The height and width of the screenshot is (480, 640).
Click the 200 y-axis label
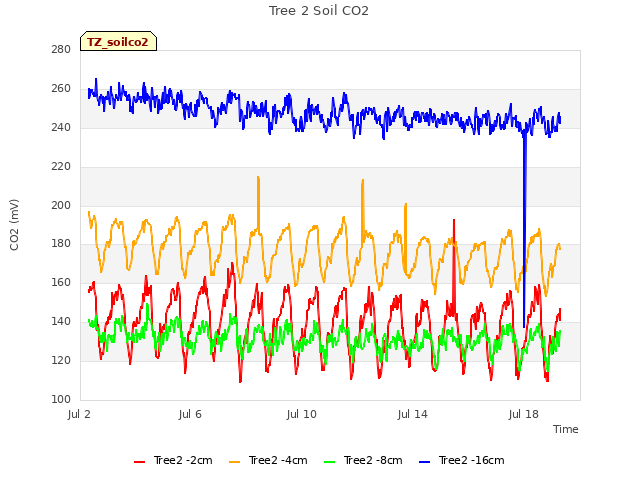pos(61,205)
